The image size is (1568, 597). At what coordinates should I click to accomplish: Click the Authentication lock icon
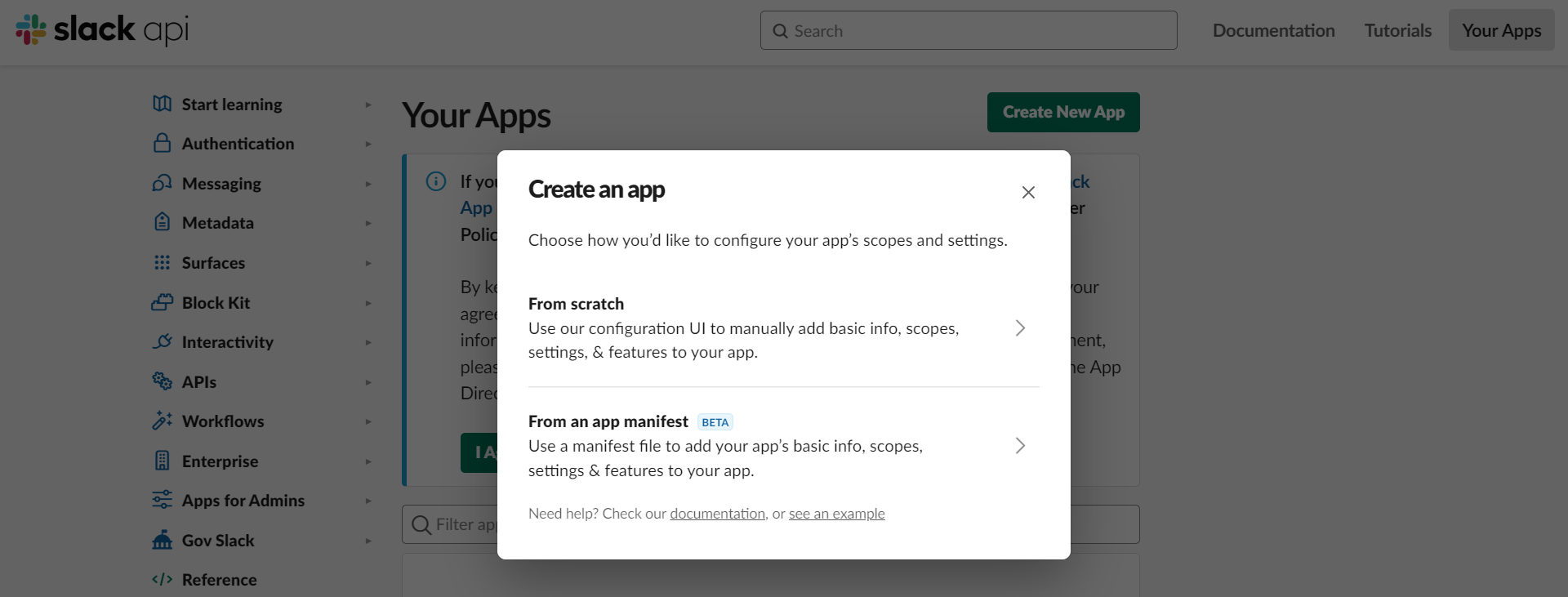[x=162, y=144]
